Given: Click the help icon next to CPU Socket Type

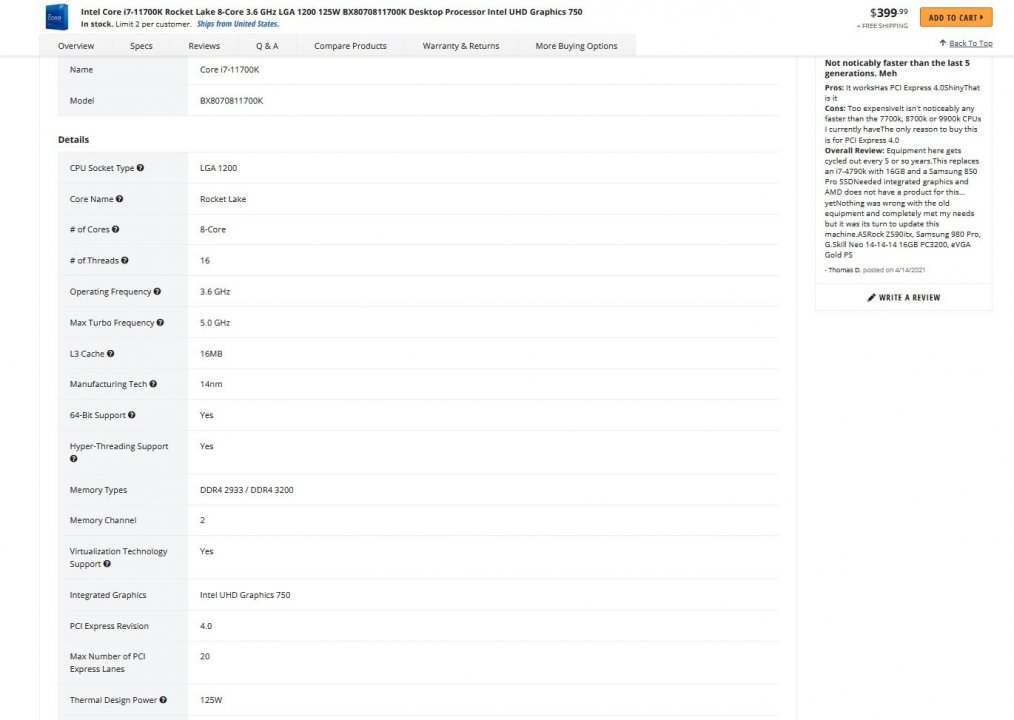Looking at the screenshot, I should pyautogui.click(x=140, y=167).
